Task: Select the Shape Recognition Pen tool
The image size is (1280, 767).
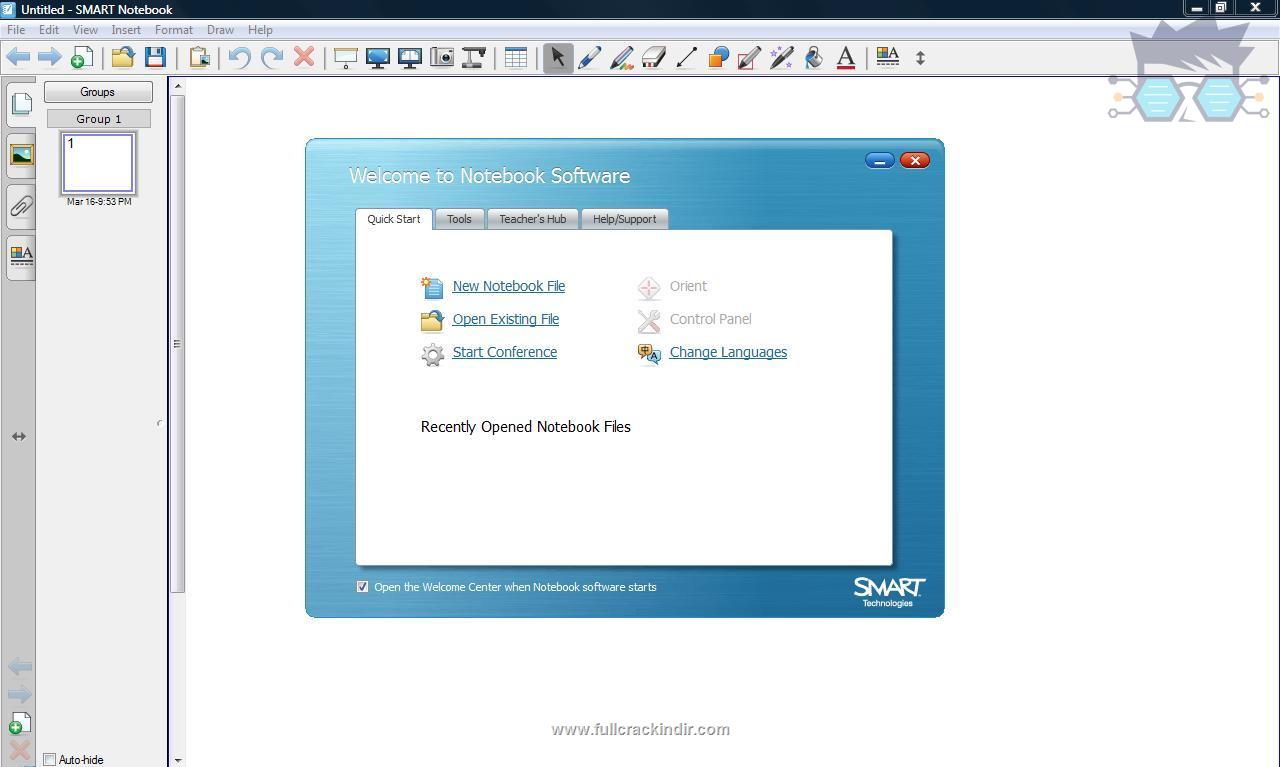Action: pos(750,57)
